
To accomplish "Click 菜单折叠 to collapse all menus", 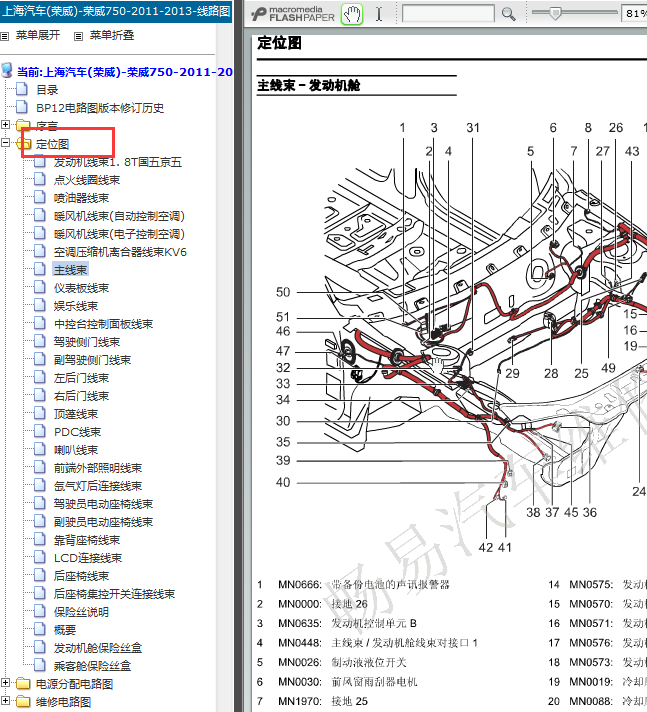I will coord(112,35).
